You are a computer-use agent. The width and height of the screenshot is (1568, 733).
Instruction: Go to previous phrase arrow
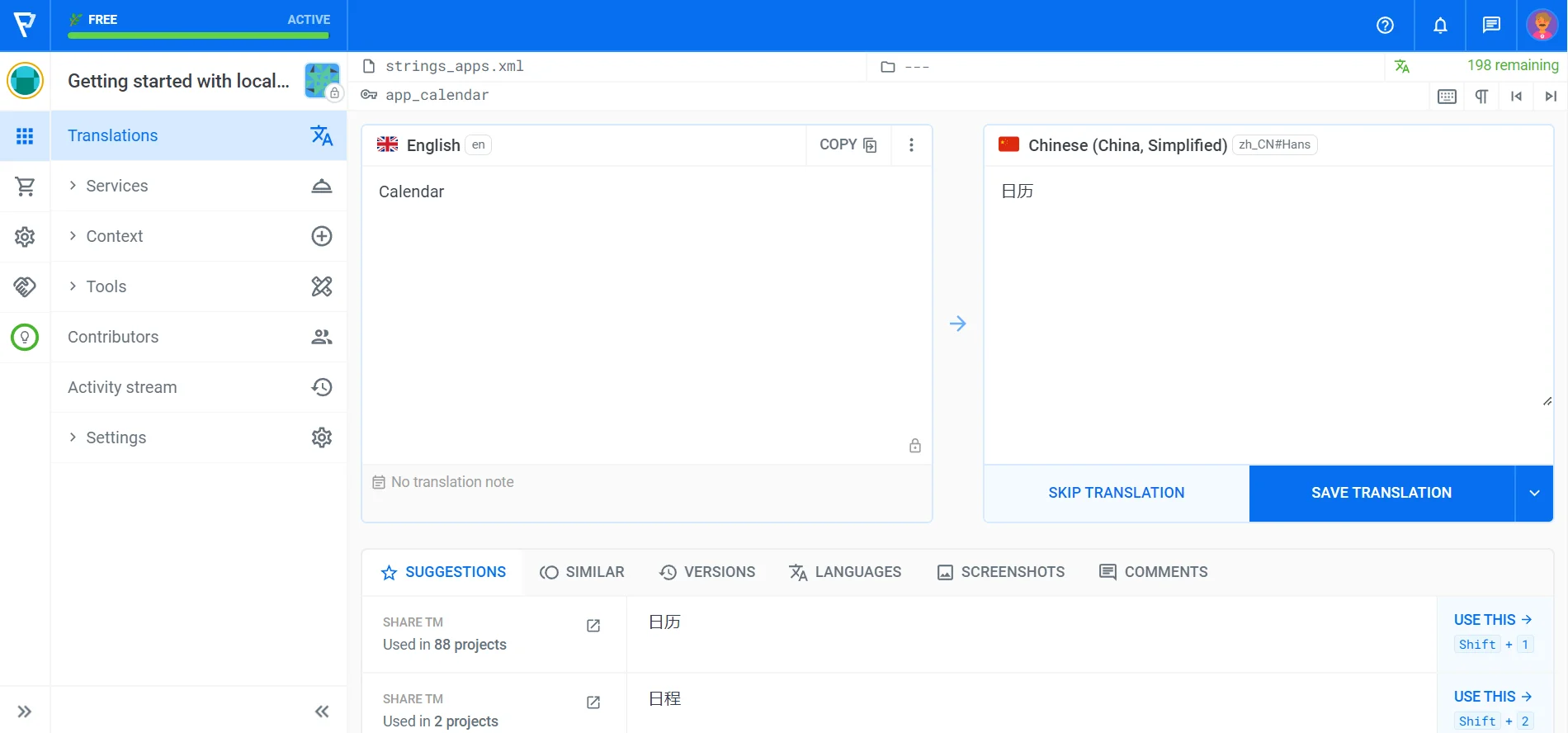pos(1516,97)
